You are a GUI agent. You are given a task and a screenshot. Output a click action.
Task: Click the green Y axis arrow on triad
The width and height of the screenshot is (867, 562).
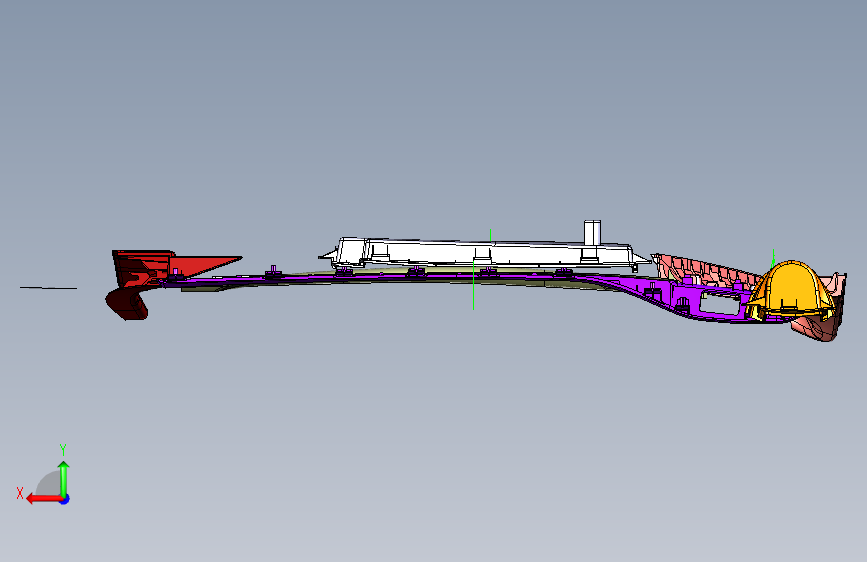tap(64, 478)
